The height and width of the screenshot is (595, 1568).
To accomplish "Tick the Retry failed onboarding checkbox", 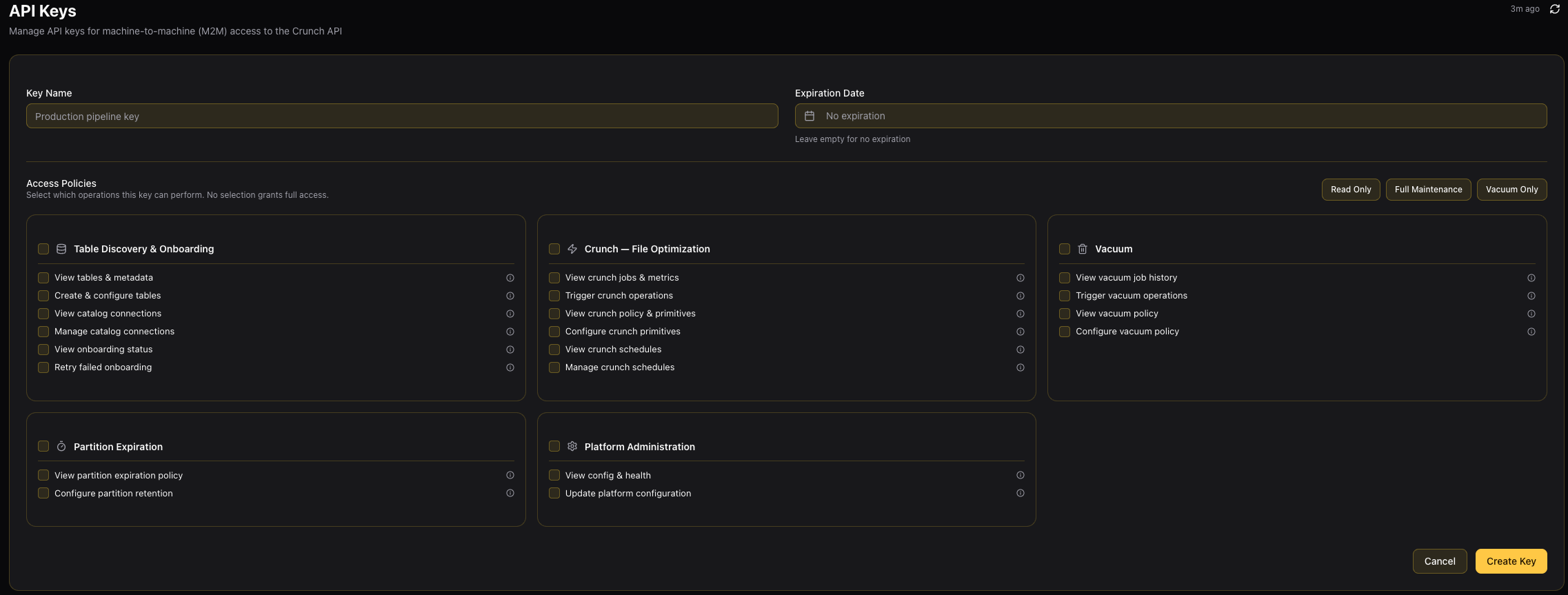I will pyautogui.click(x=43, y=367).
